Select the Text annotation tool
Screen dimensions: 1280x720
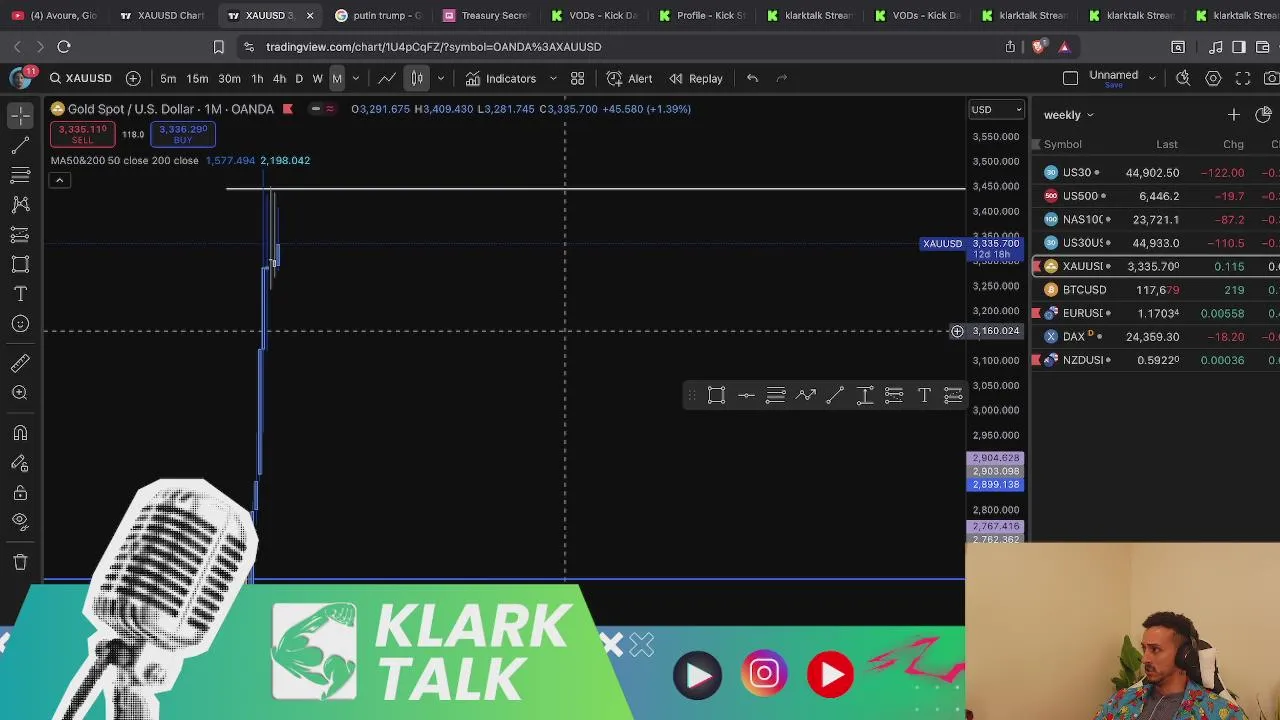tap(20, 294)
